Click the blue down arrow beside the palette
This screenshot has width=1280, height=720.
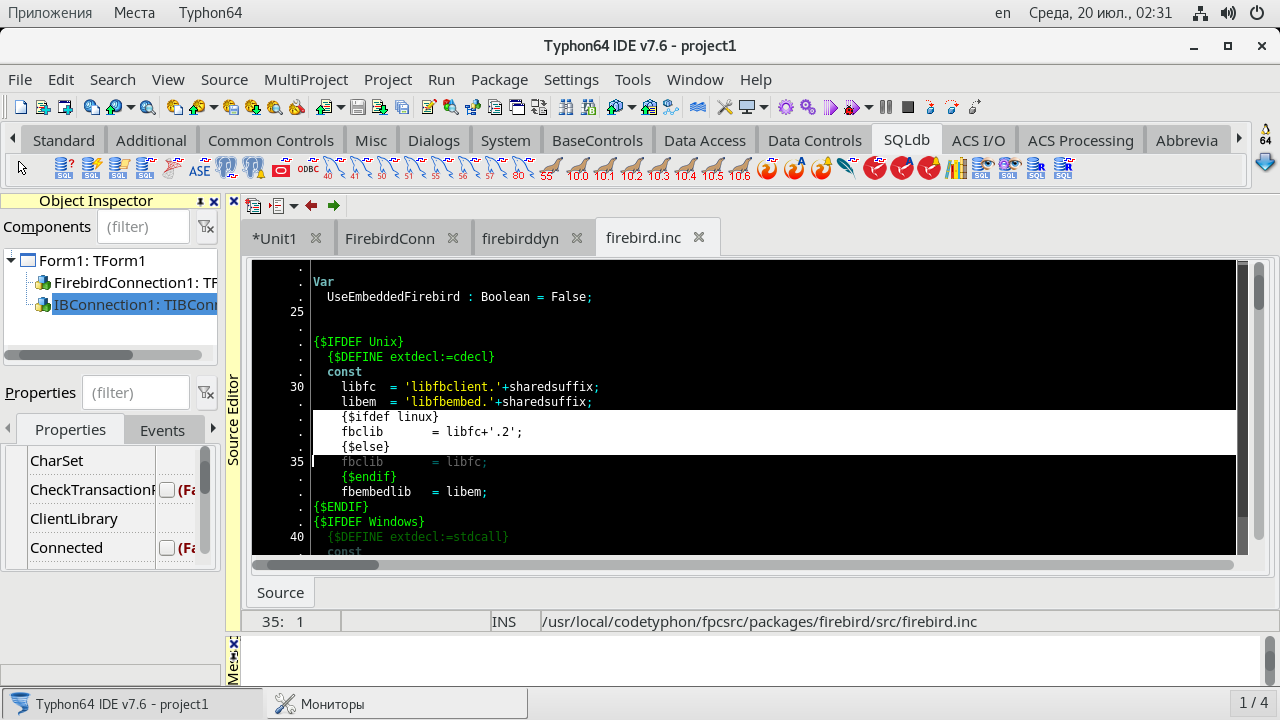pos(1266,162)
